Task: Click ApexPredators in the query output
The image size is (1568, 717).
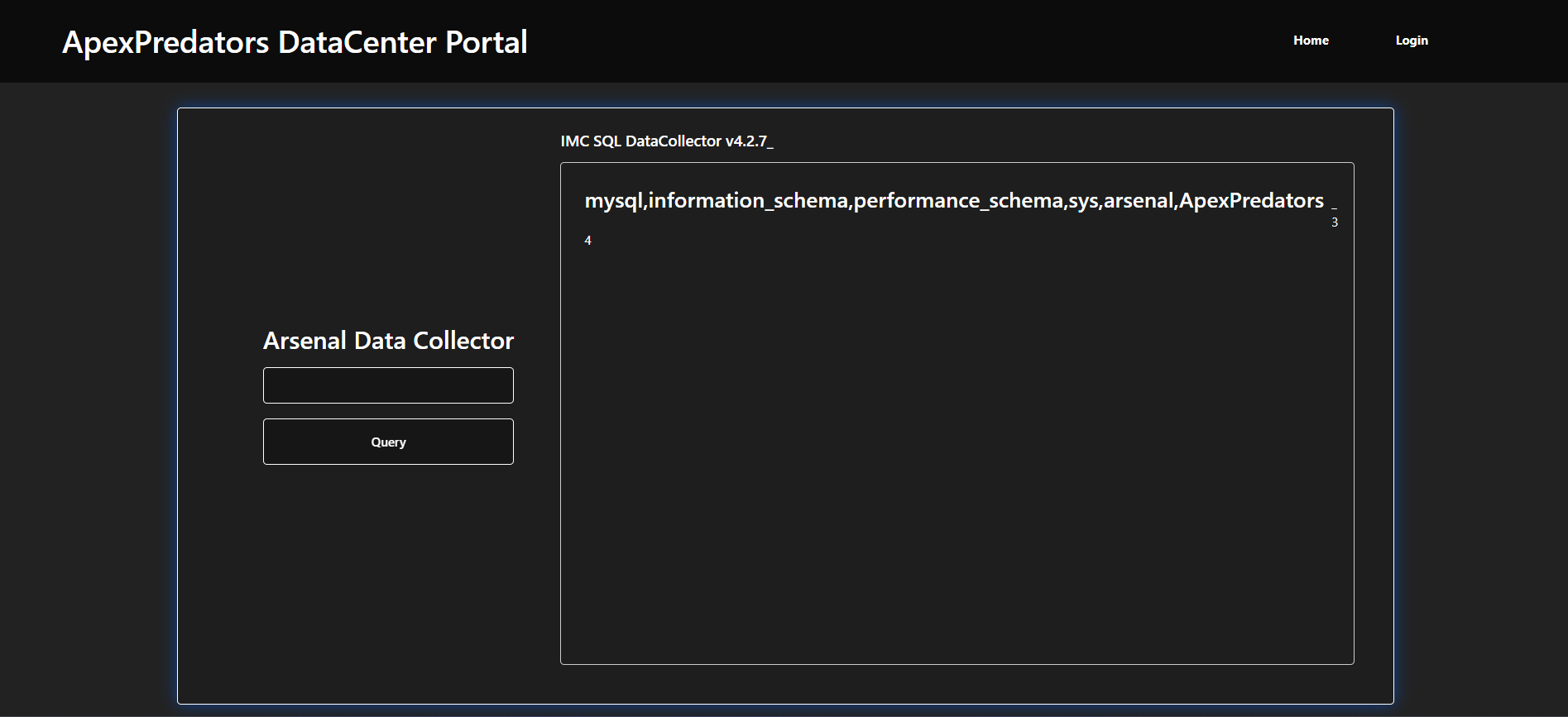Action: coord(1251,201)
